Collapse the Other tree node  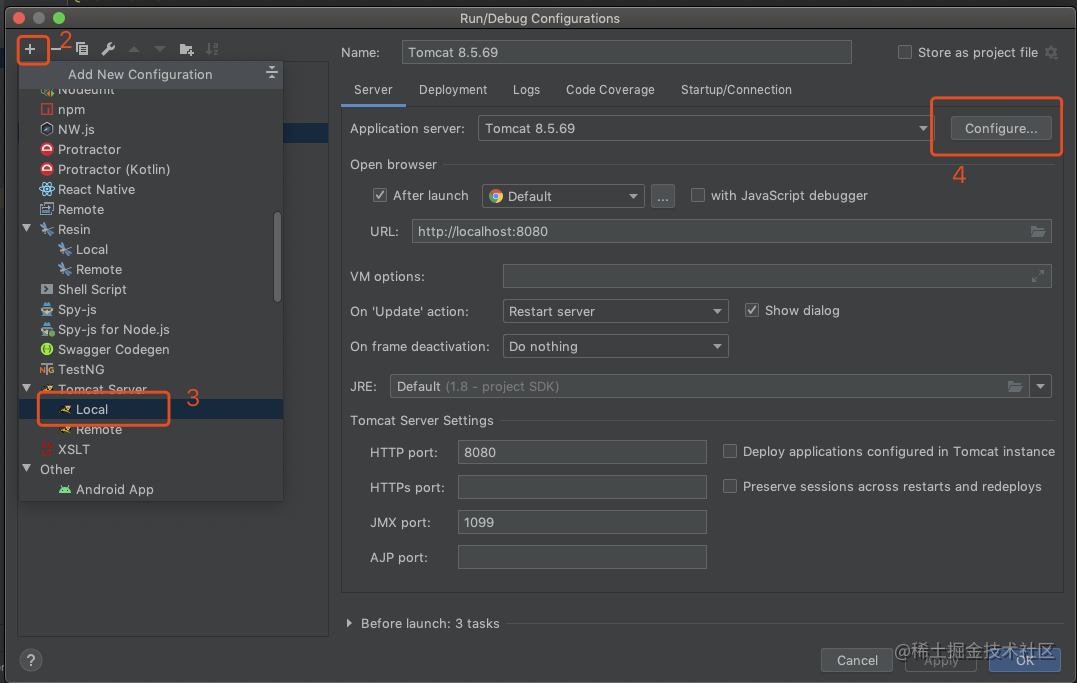coord(27,469)
